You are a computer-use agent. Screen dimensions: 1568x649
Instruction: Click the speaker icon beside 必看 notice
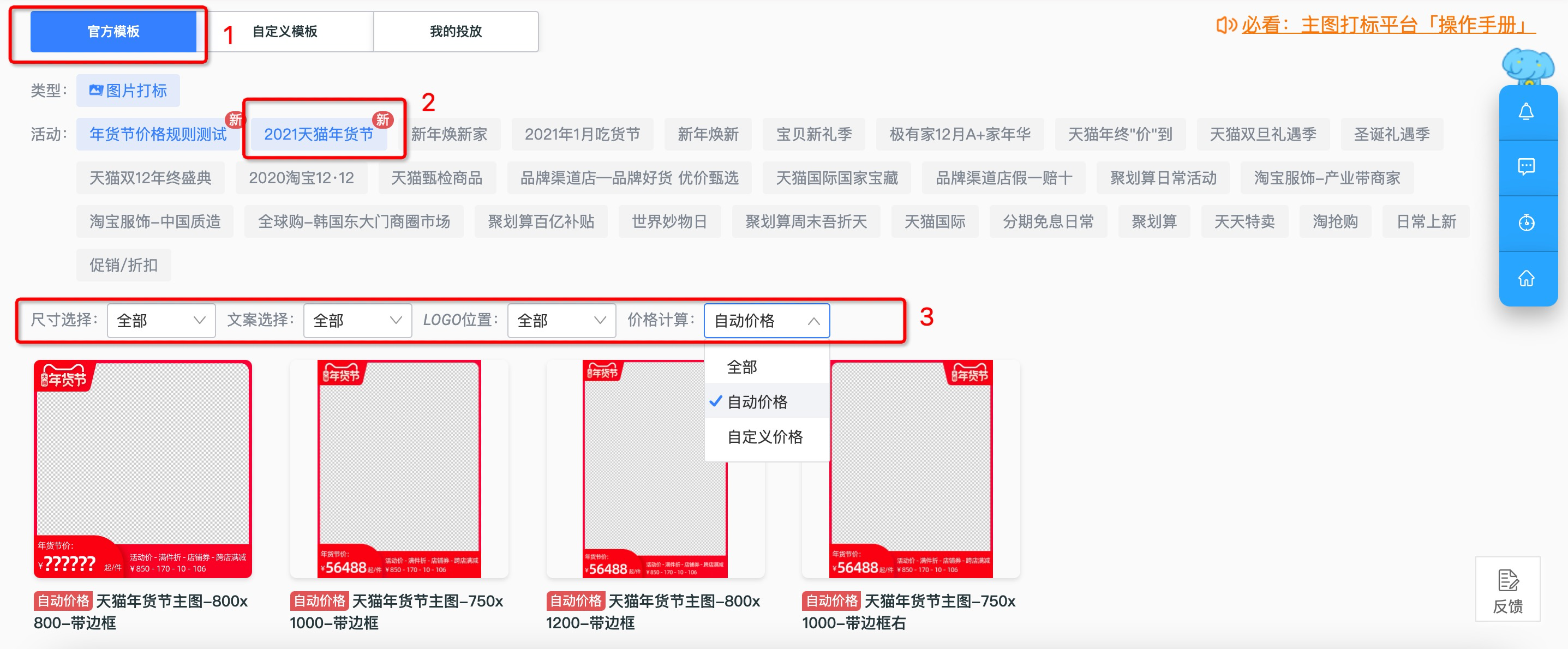click(x=1226, y=26)
